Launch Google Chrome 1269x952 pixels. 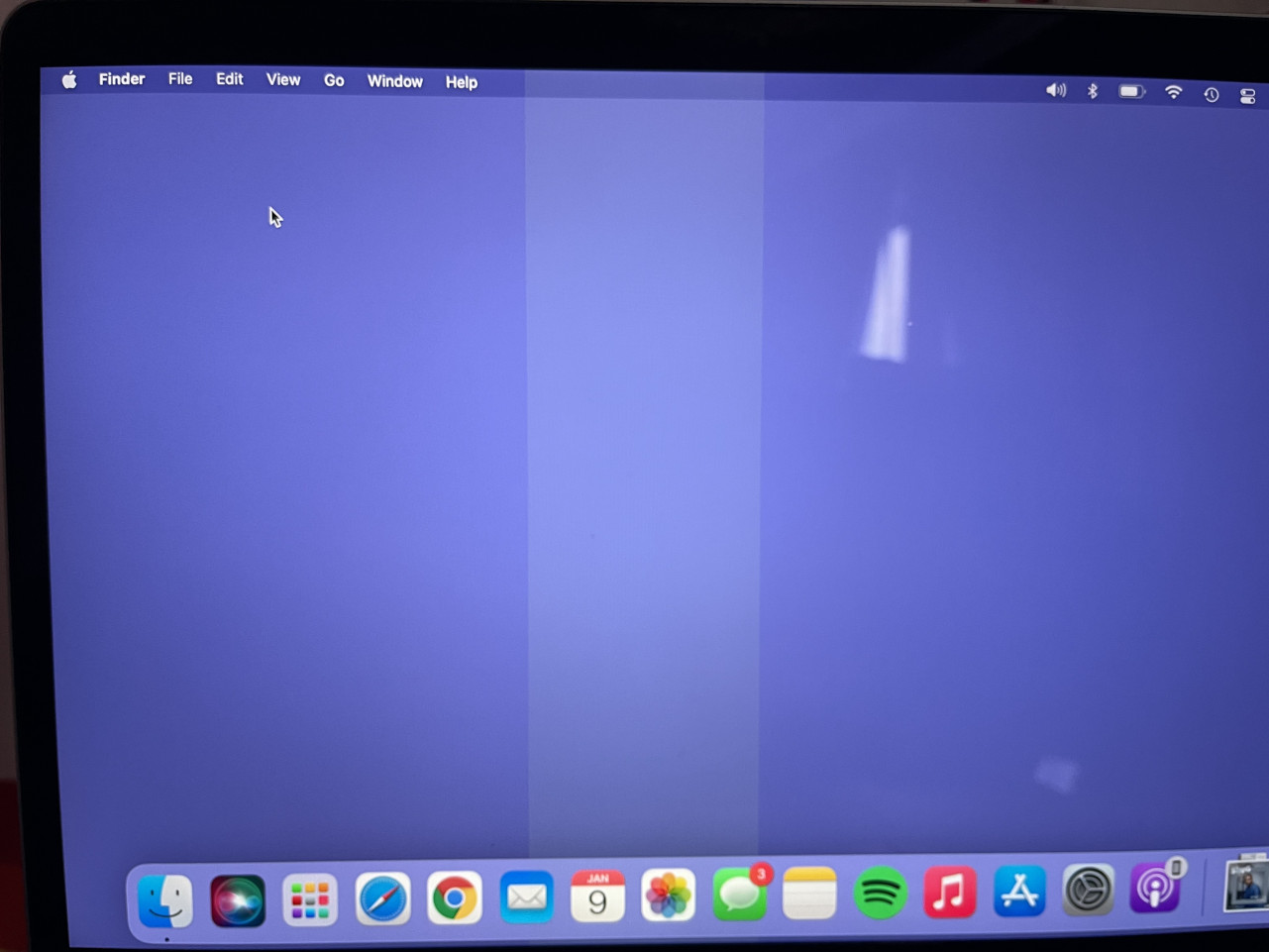[x=454, y=898]
